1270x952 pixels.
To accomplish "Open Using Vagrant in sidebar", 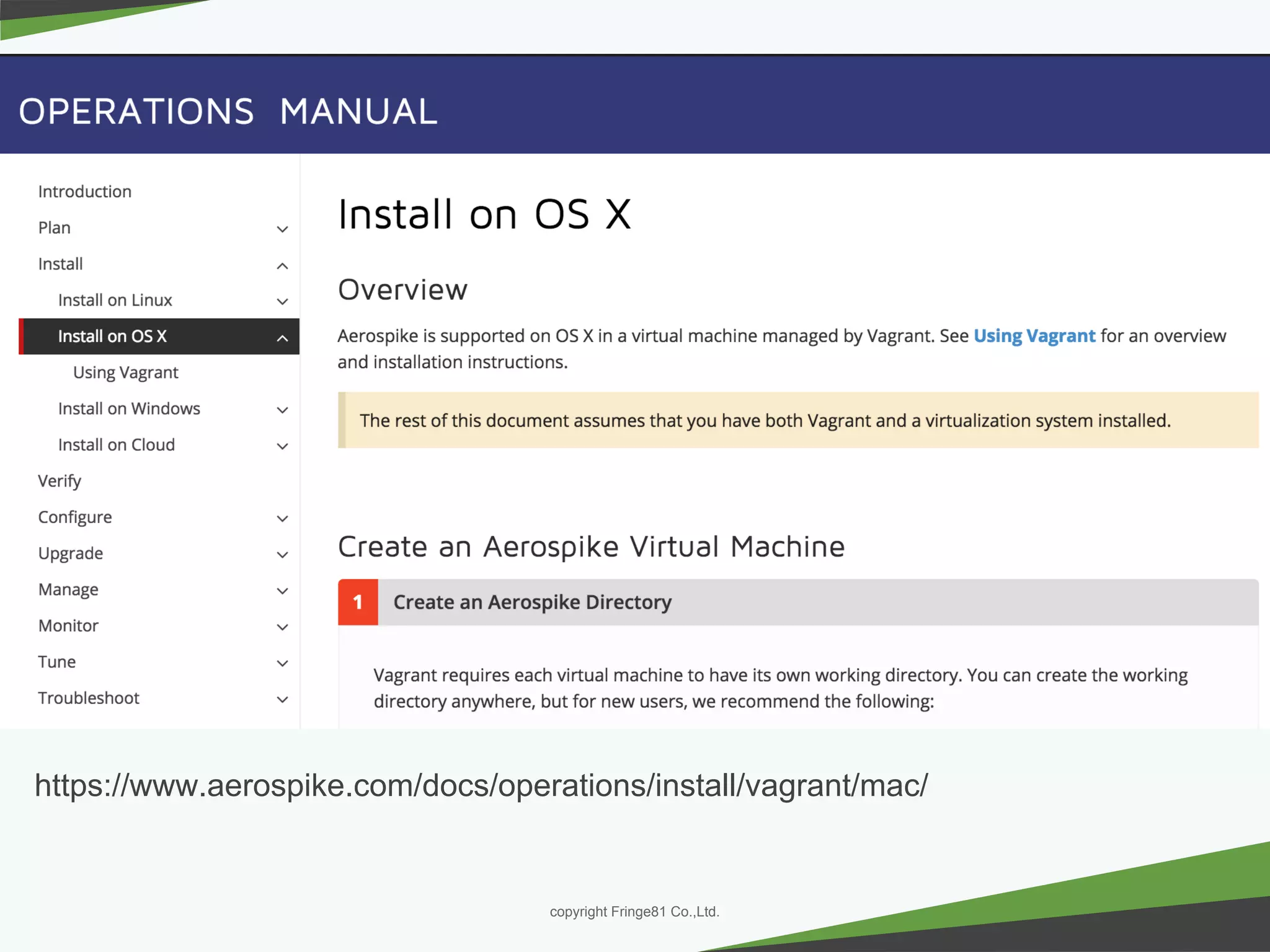I will click(126, 372).
